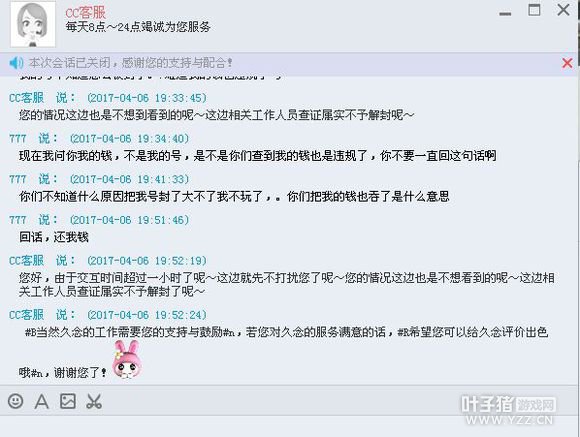Click the 777 sender name at 19:34:40
Viewport: 580px width, 437px height.
click(18, 138)
